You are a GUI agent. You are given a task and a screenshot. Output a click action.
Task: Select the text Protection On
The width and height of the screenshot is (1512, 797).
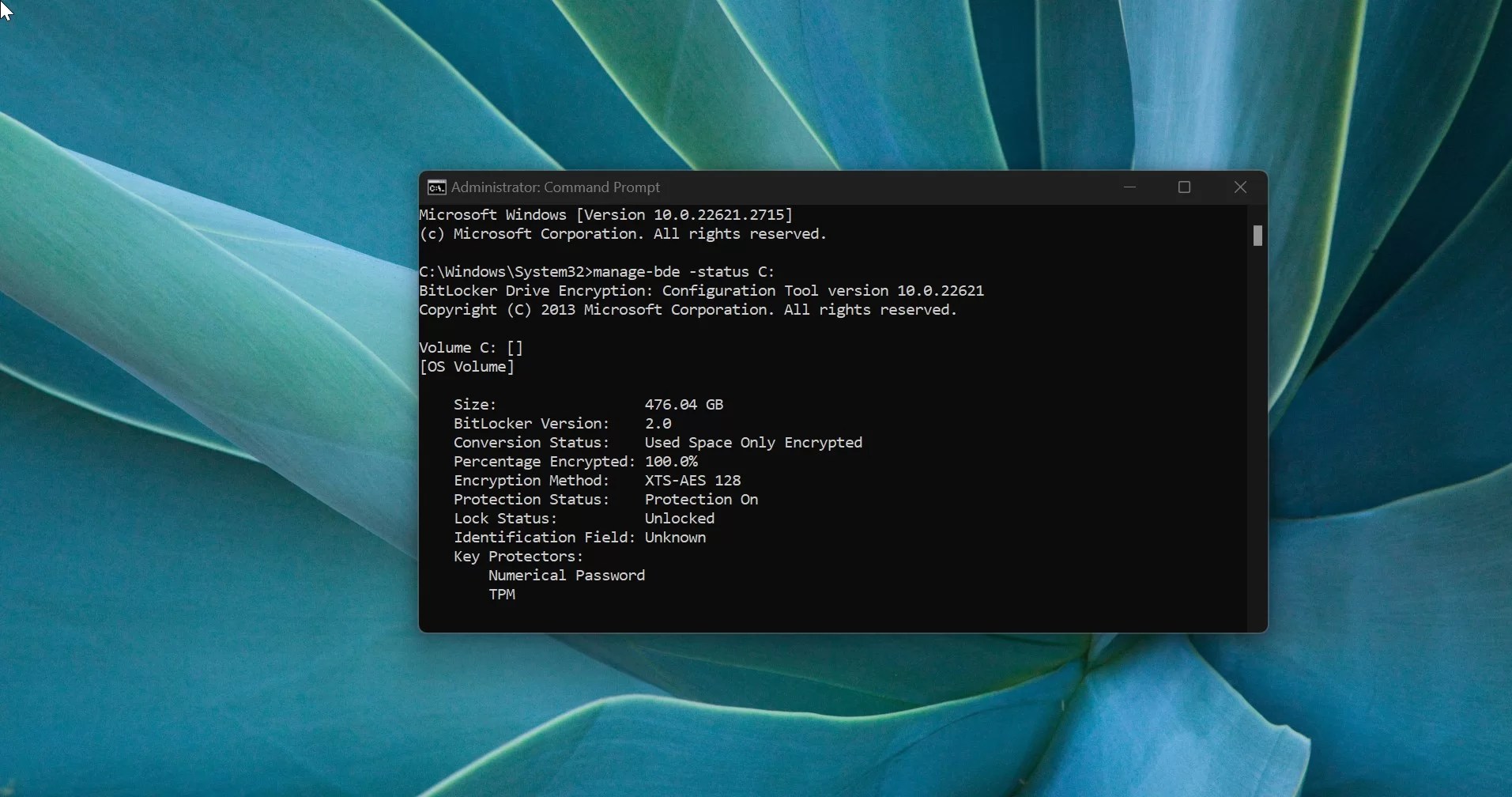pos(701,499)
